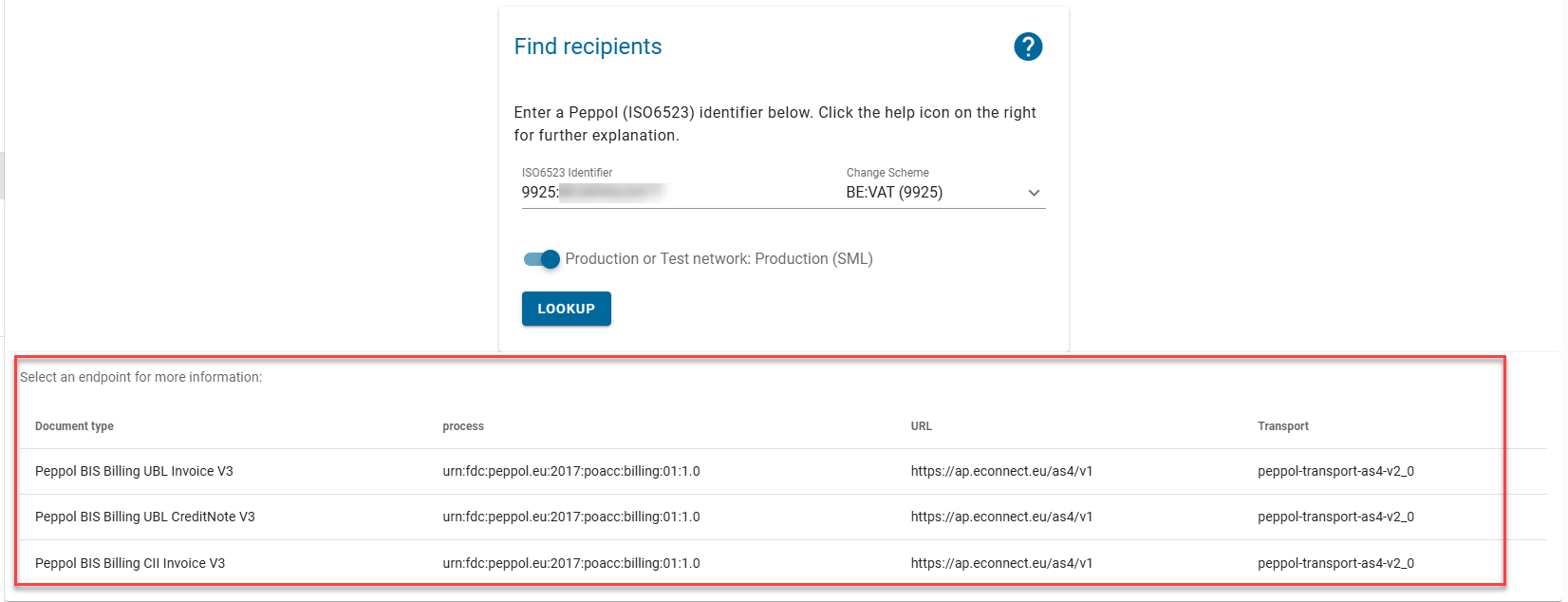Select the Peppol BIS Billing CII Invoice V3 row

[130, 563]
